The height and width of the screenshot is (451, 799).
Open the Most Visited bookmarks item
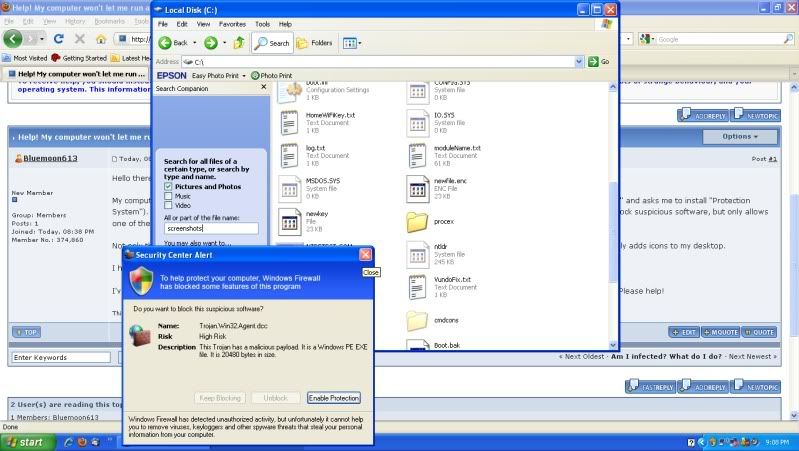point(25,58)
